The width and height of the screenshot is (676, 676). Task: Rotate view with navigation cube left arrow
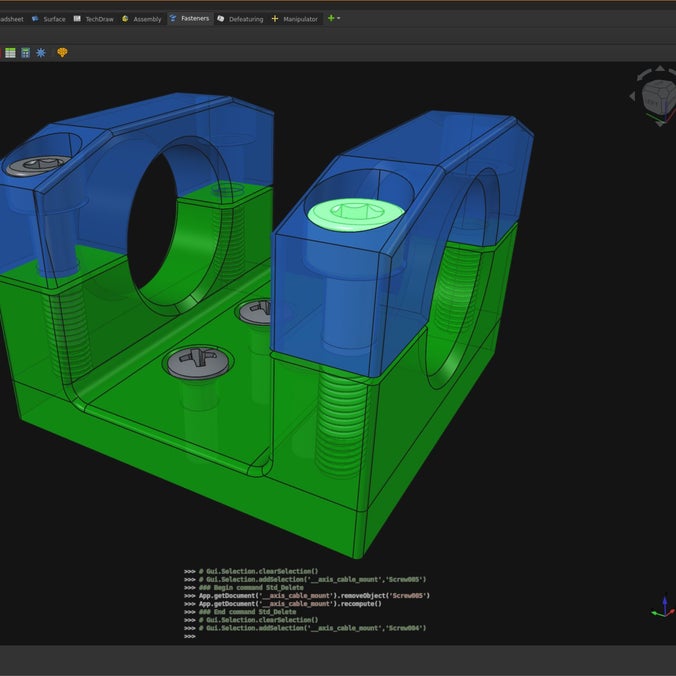point(632,96)
